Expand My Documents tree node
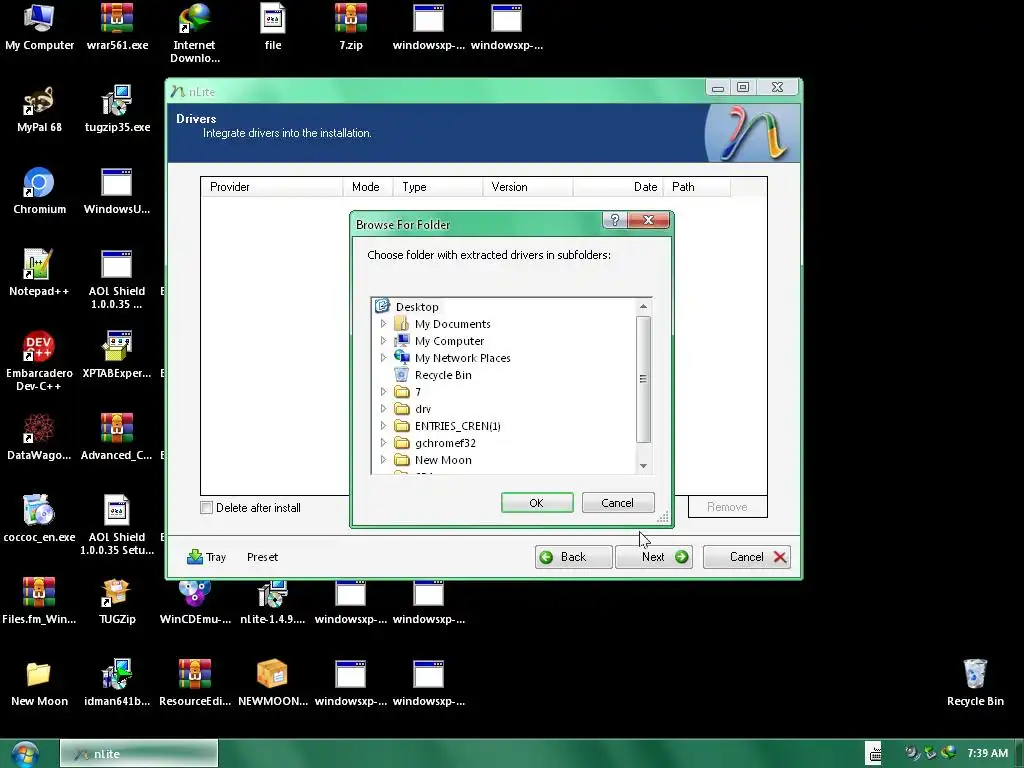The height and width of the screenshot is (768, 1024). tap(383, 323)
